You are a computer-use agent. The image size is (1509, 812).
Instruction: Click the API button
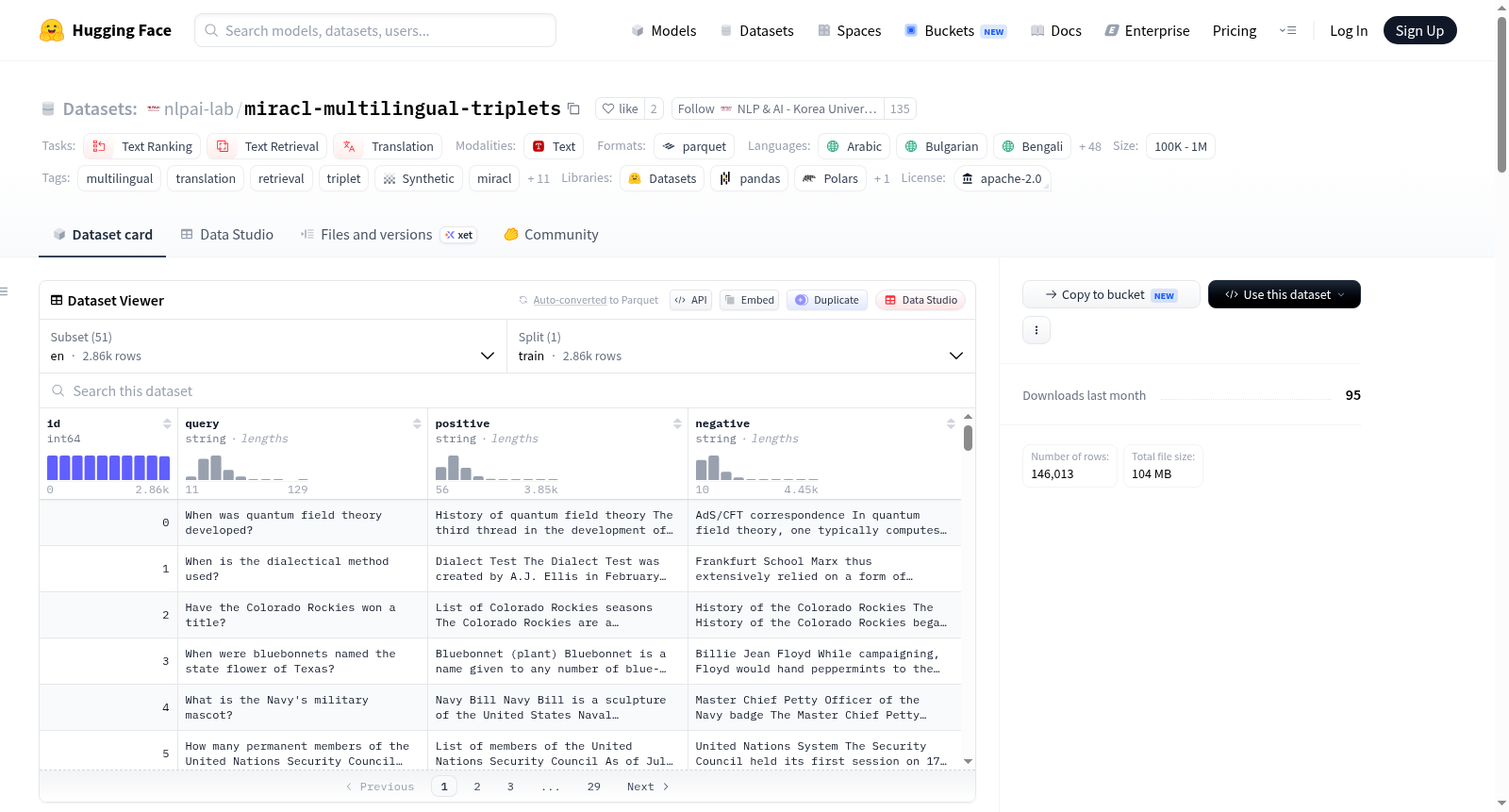coord(690,300)
